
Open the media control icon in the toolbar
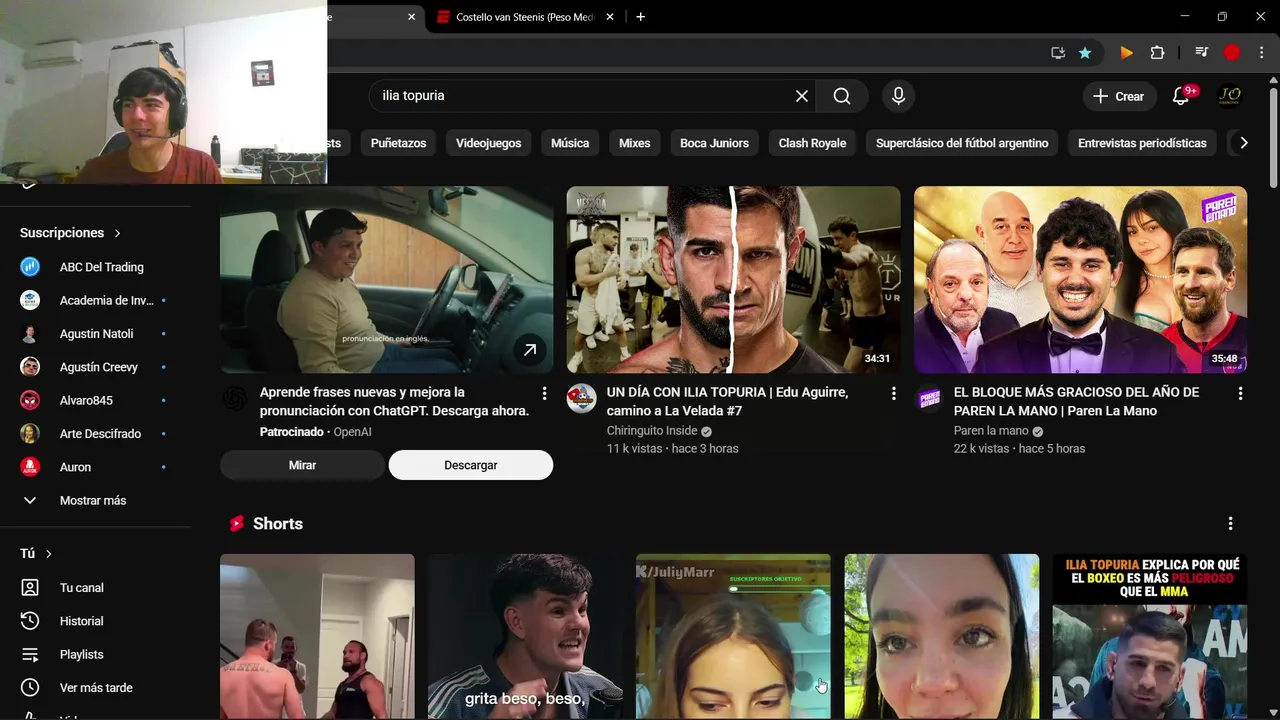pyautogui.click(x=1202, y=53)
